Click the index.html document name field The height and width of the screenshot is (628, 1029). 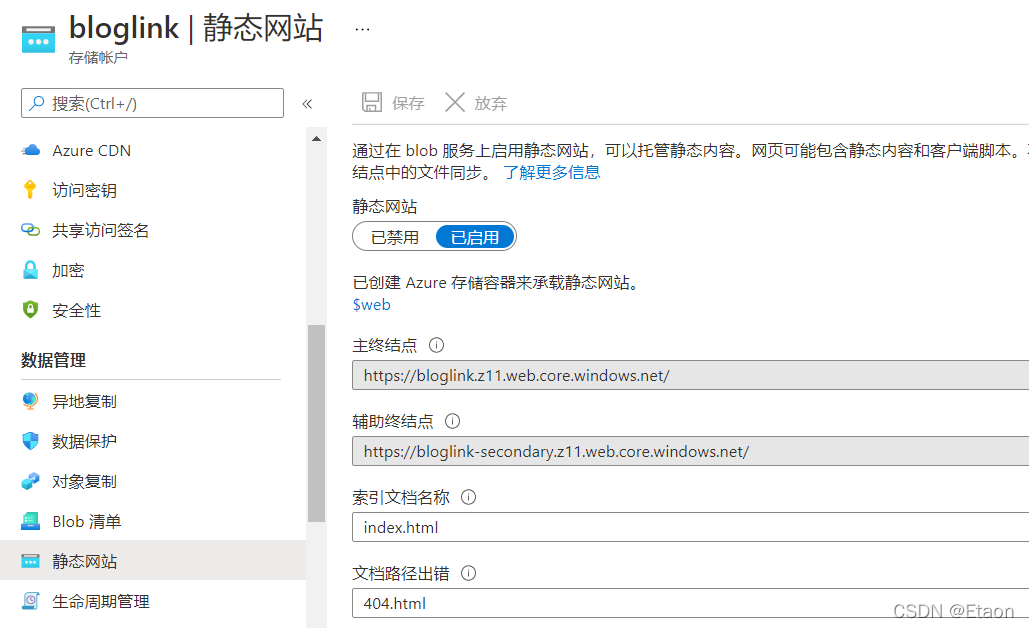pyautogui.click(x=690, y=528)
